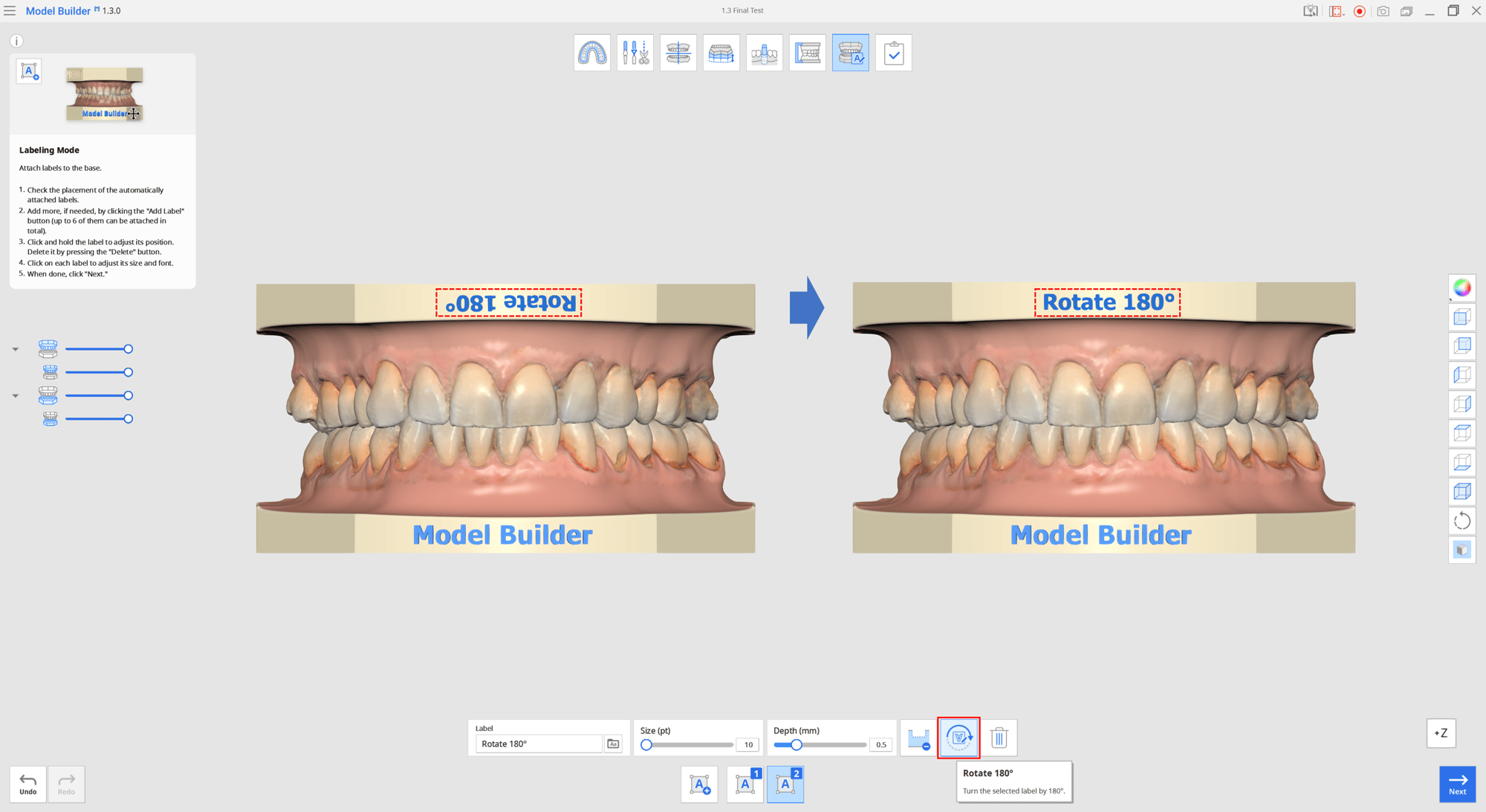
Task: Delete the selected label with trash icon
Action: pyautogui.click(x=999, y=738)
